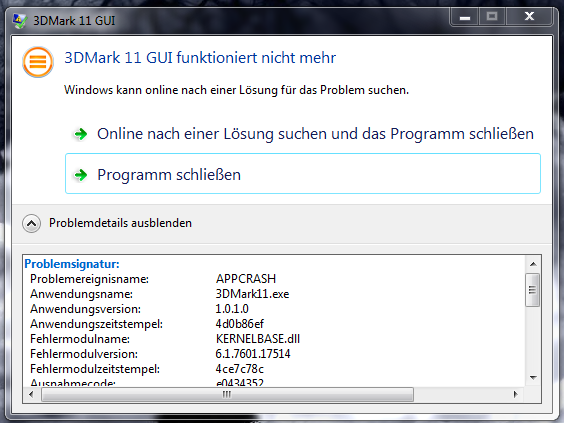The height and width of the screenshot is (423, 564).
Task: Click the KERNELBASE.dll value
Action: point(258,339)
